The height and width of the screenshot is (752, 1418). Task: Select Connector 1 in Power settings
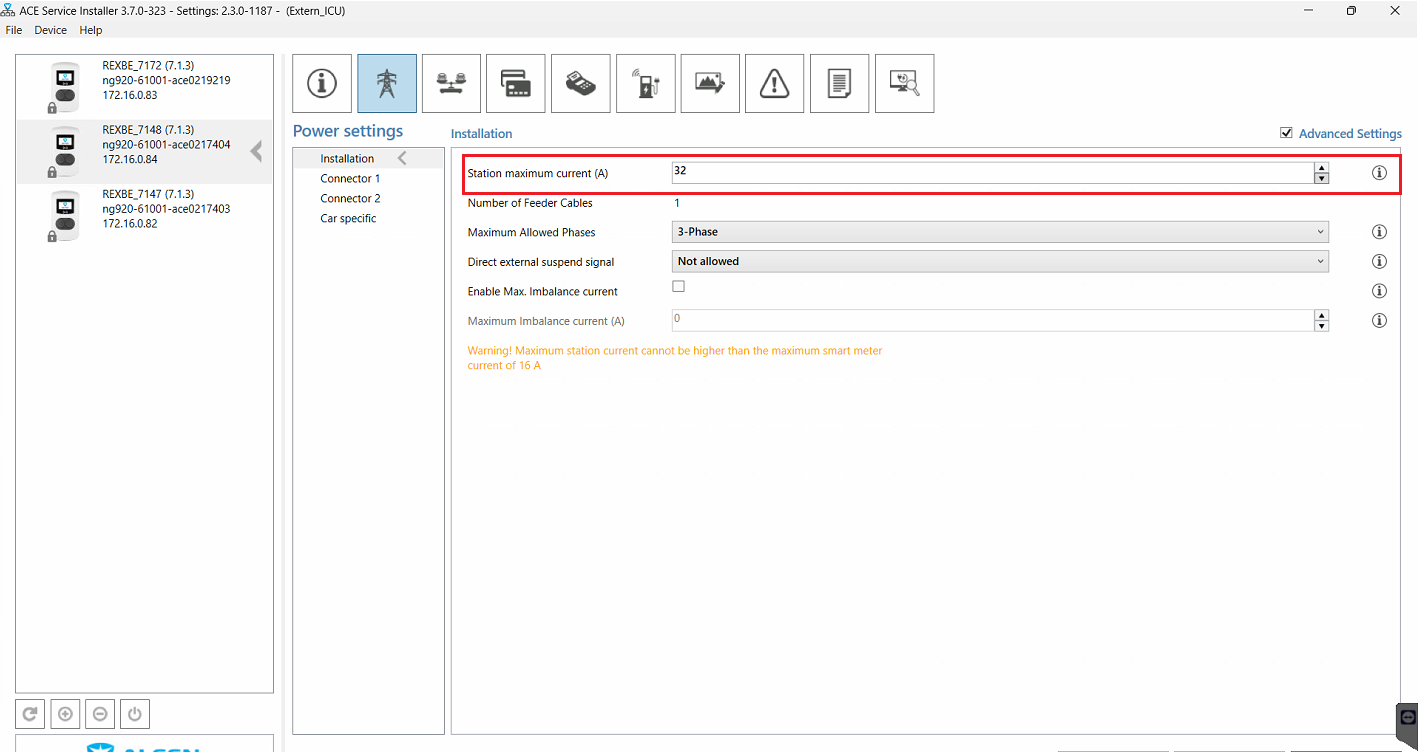click(350, 179)
